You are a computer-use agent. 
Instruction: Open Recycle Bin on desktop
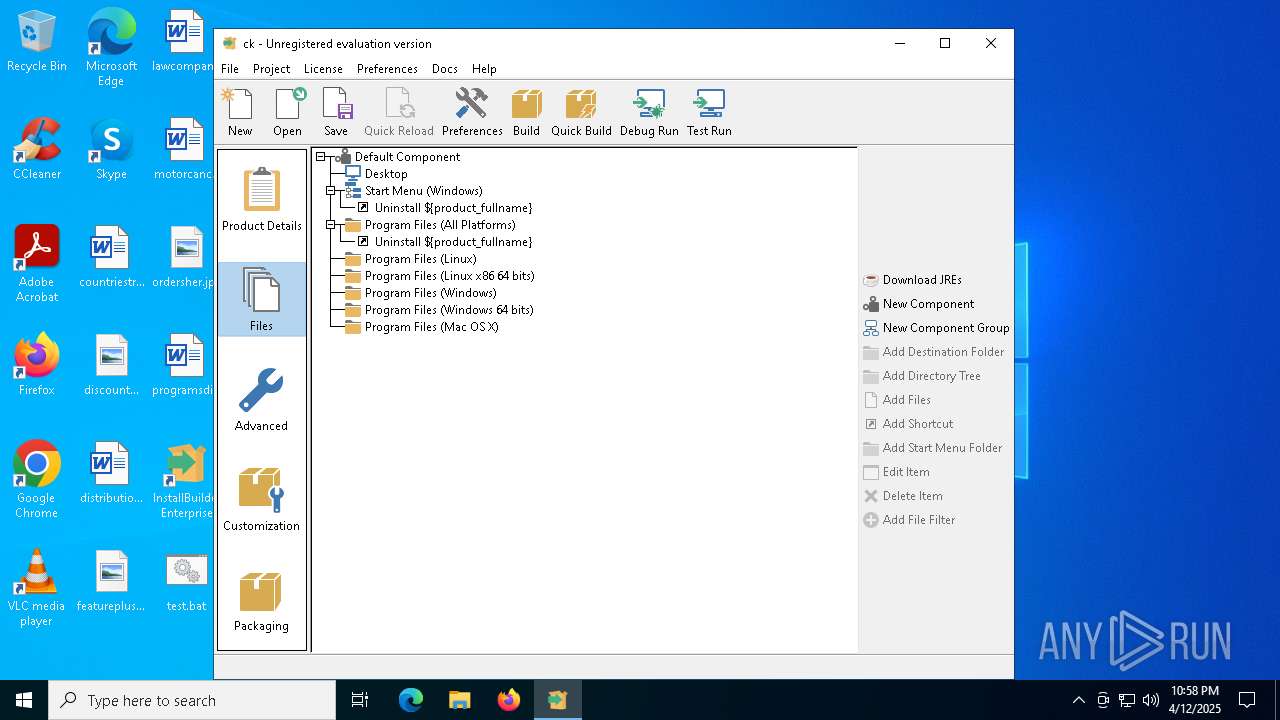point(37,42)
